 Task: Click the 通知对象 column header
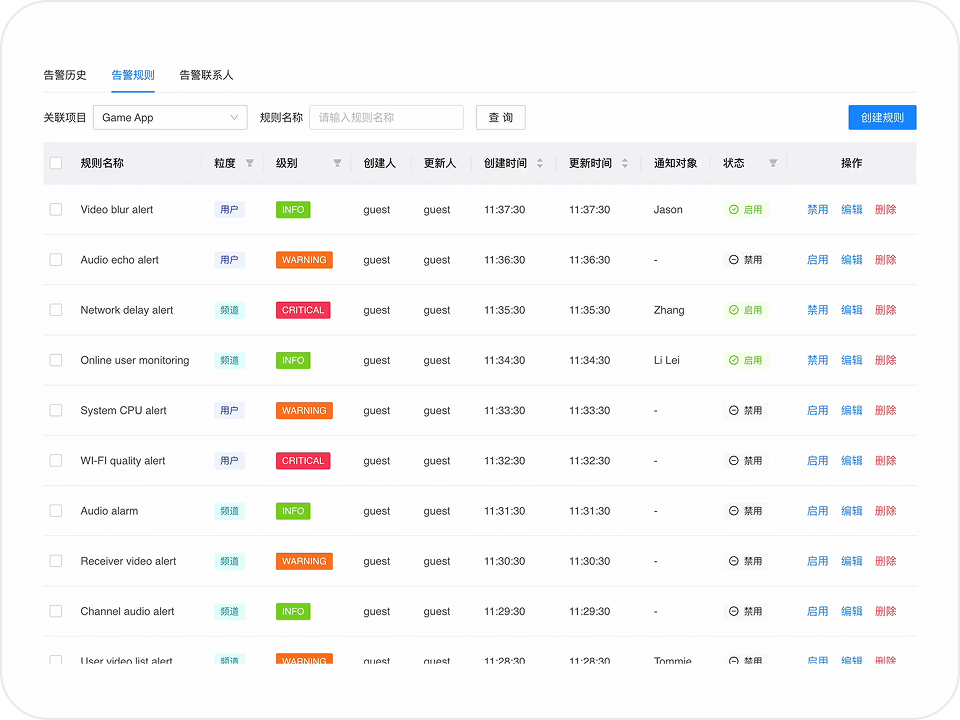point(675,163)
